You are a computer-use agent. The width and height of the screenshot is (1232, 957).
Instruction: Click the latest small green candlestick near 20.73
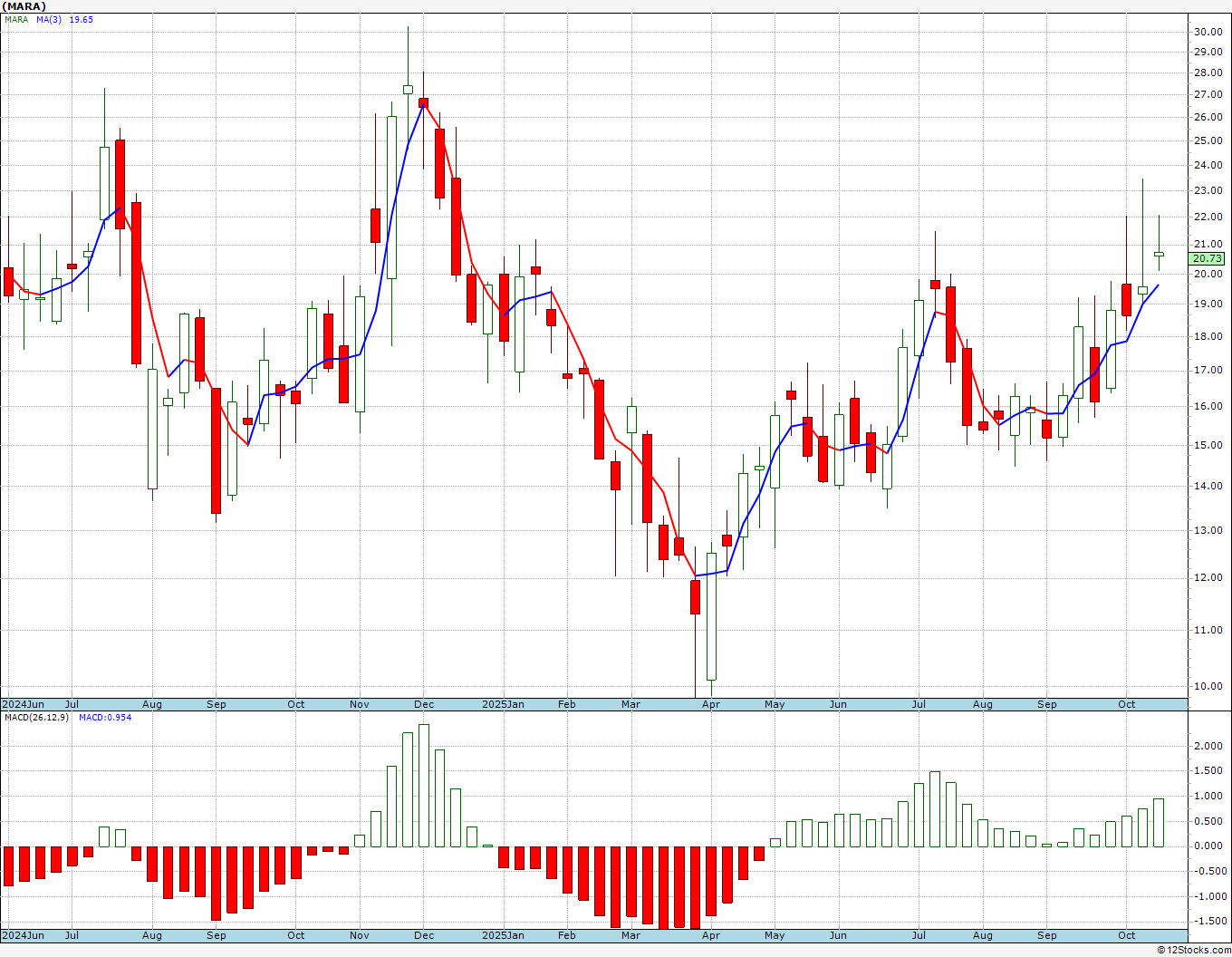tap(1159, 254)
